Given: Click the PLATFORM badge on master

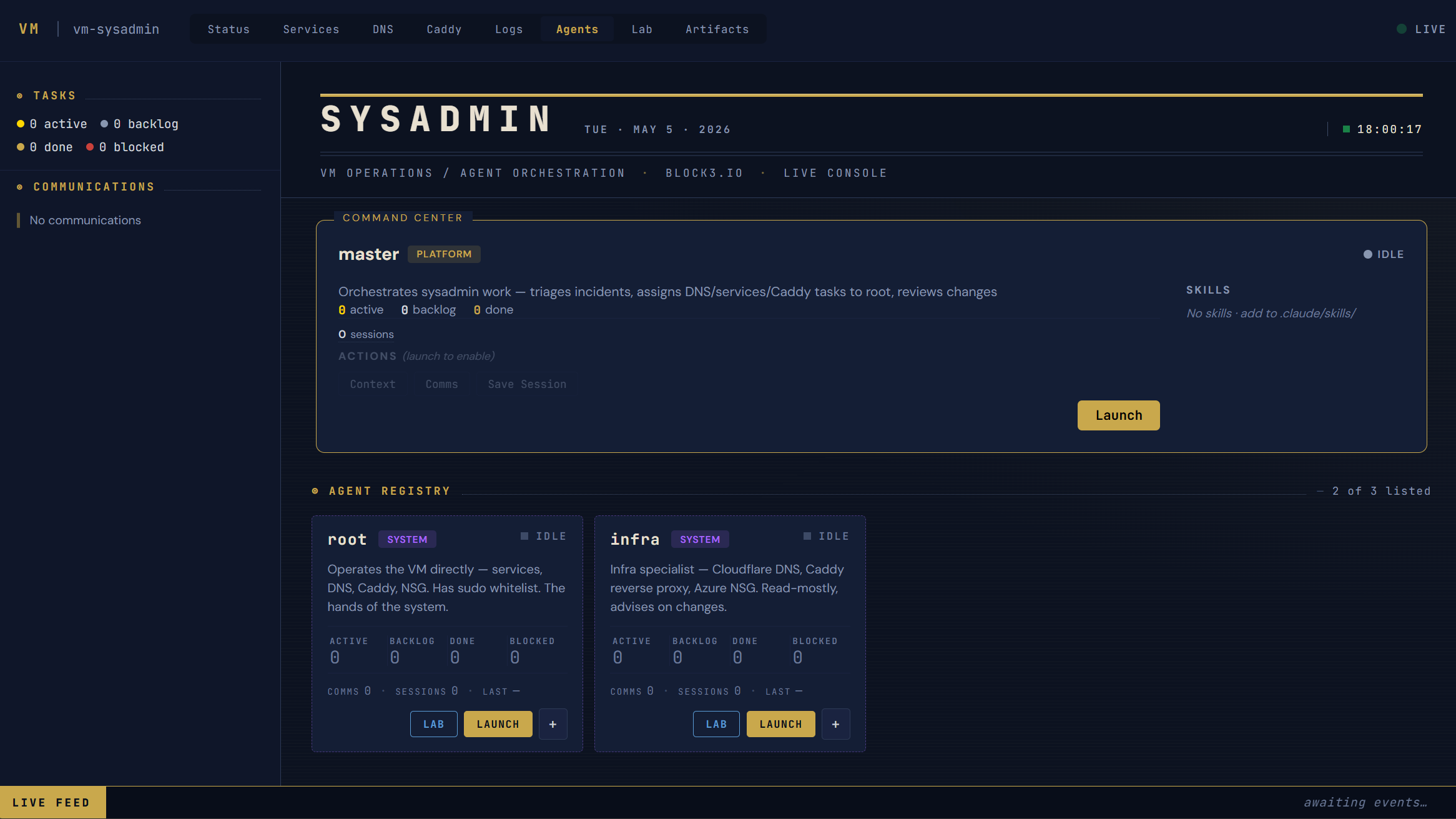Looking at the screenshot, I should coord(444,254).
